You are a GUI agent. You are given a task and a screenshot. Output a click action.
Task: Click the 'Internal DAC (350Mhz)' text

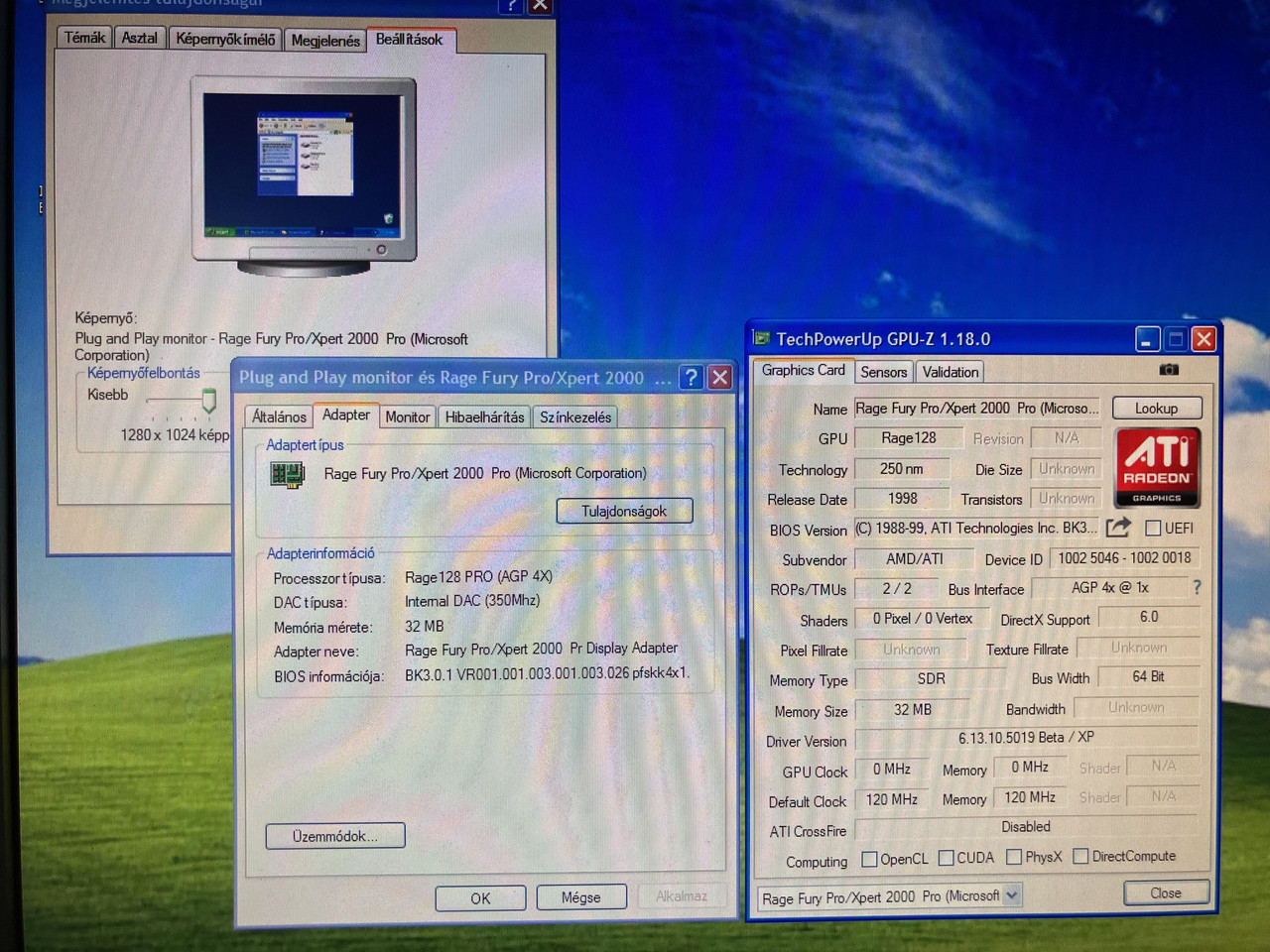tap(472, 601)
